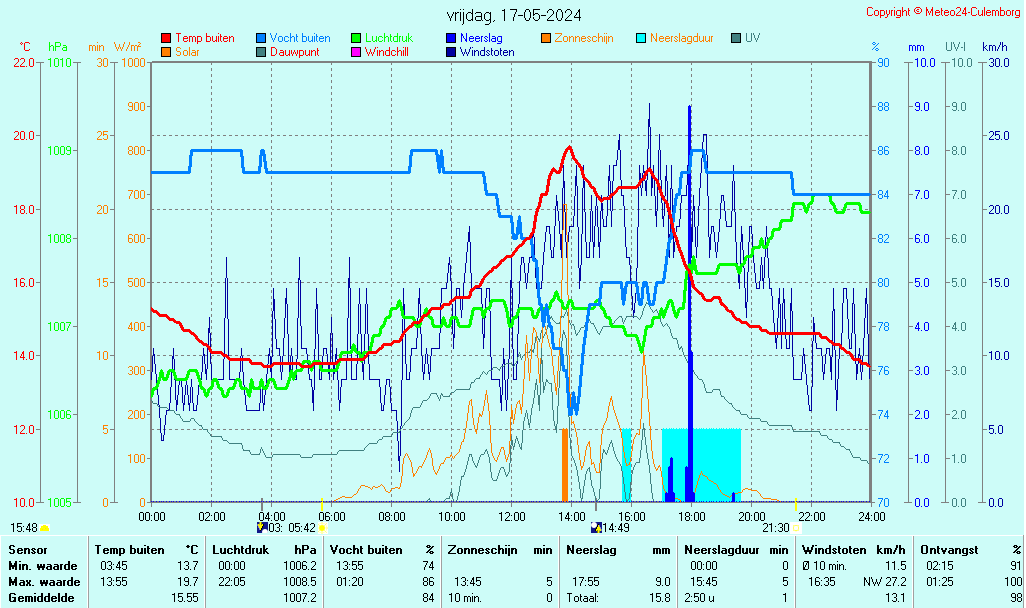Click the sun icon next to 15:48

[x=45, y=527]
